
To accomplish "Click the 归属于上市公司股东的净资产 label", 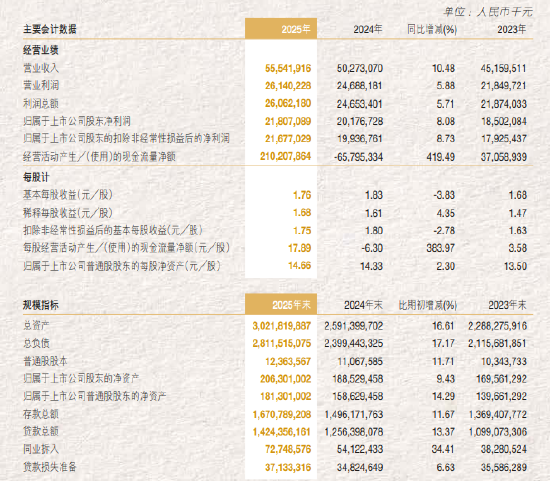I will [81, 378].
